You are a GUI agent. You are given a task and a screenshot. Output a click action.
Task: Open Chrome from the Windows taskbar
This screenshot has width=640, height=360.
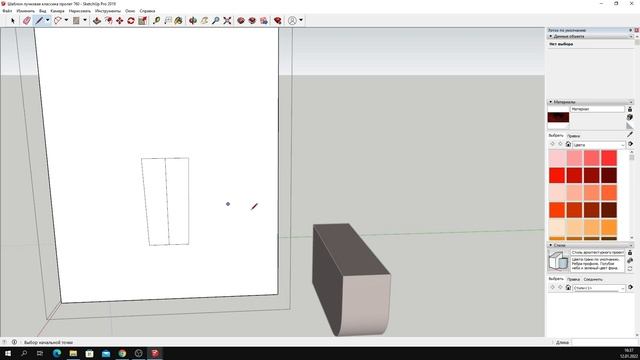coord(122,353)
